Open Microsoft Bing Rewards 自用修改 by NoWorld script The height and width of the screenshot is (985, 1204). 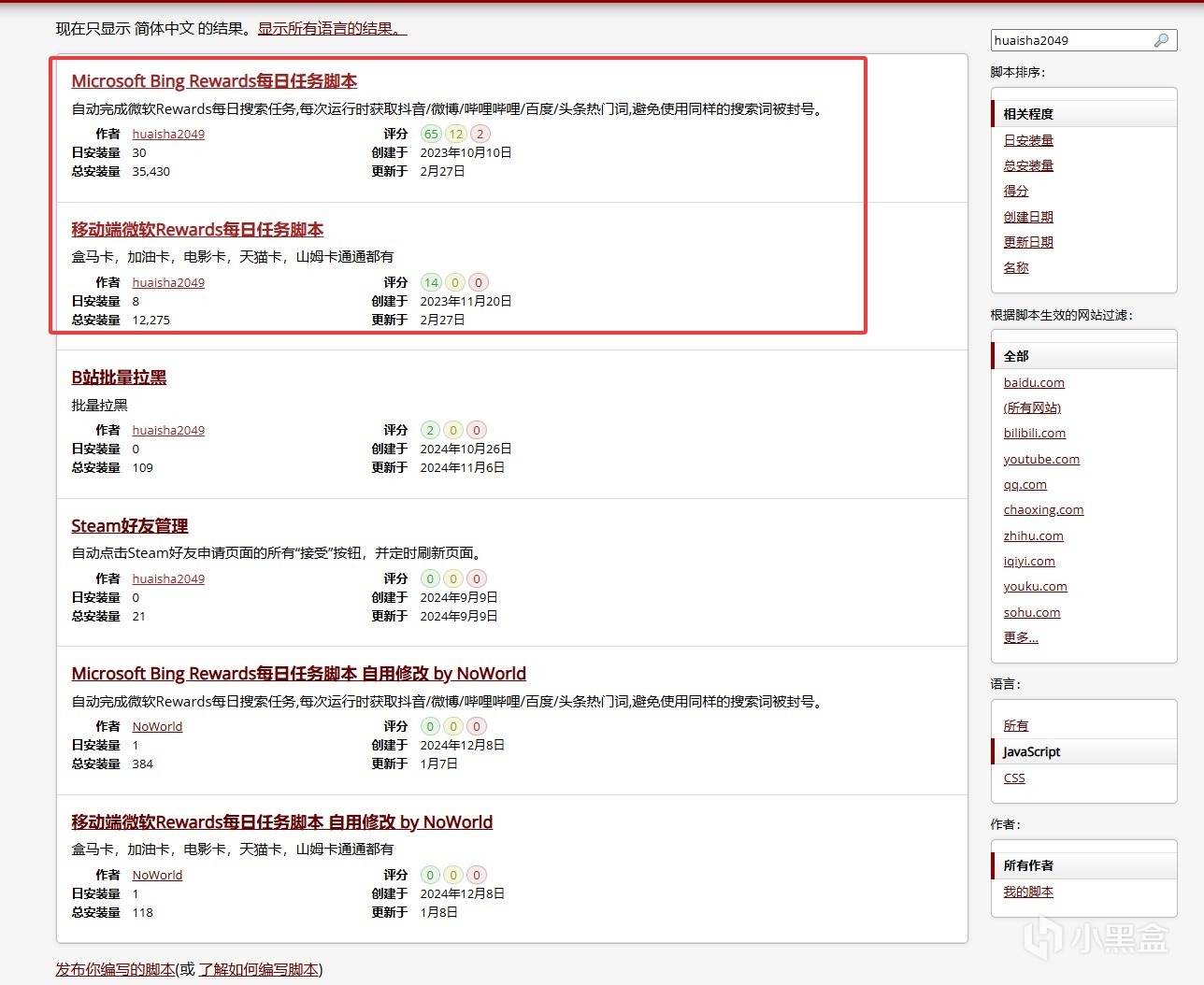299,674
